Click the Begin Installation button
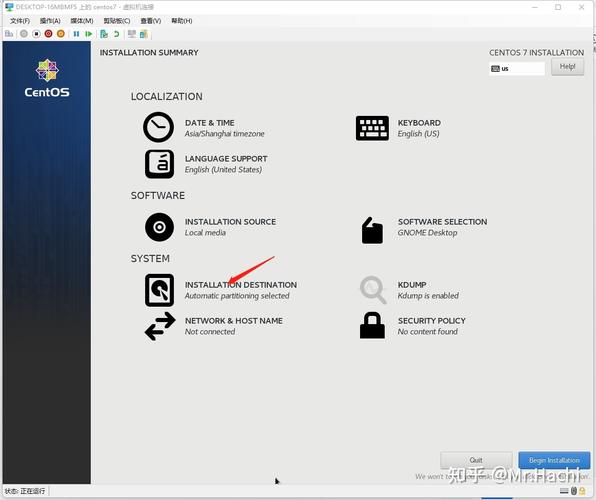 point(554,460)
